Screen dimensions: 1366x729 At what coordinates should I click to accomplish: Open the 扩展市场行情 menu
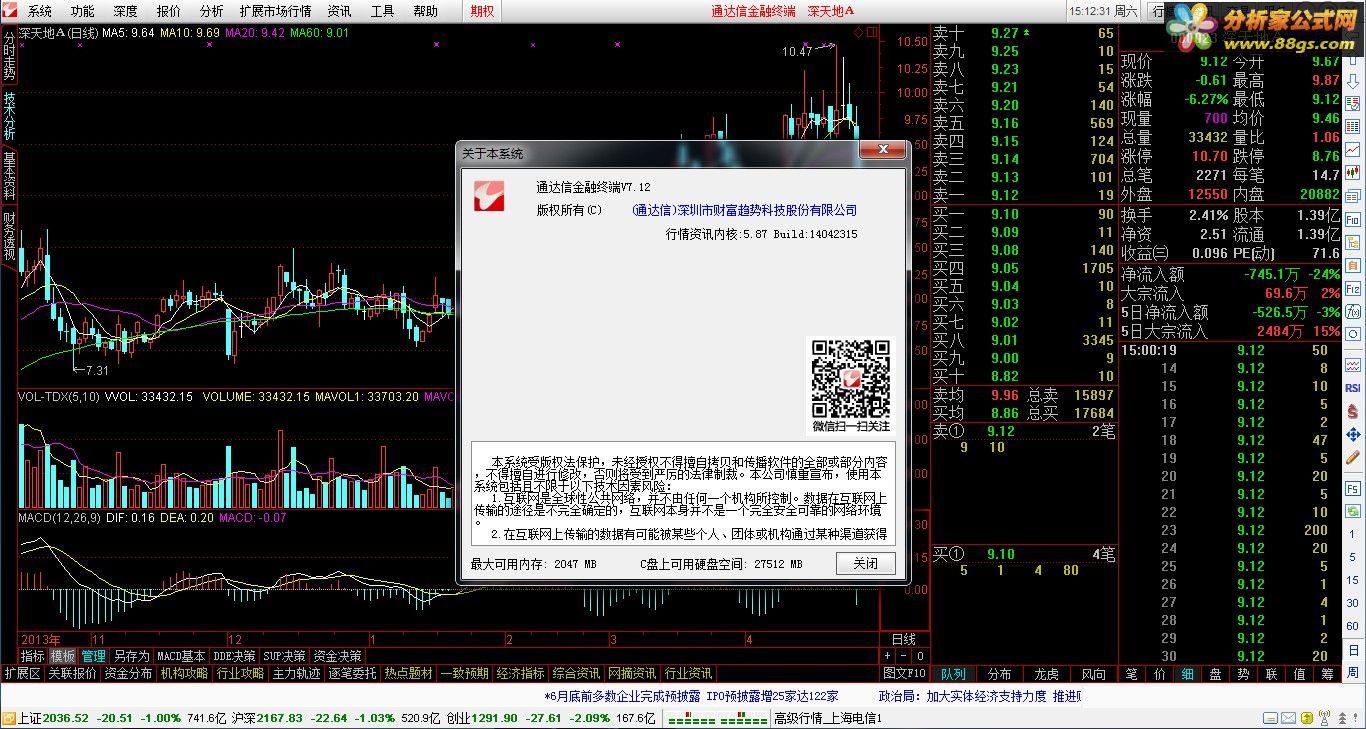coord(275,11)
